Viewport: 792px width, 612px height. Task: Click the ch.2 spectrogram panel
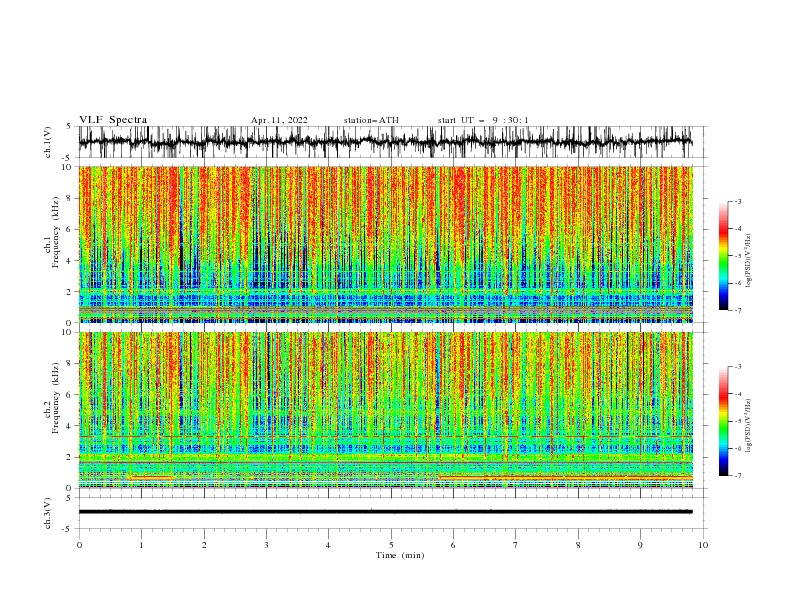[385, 410]
